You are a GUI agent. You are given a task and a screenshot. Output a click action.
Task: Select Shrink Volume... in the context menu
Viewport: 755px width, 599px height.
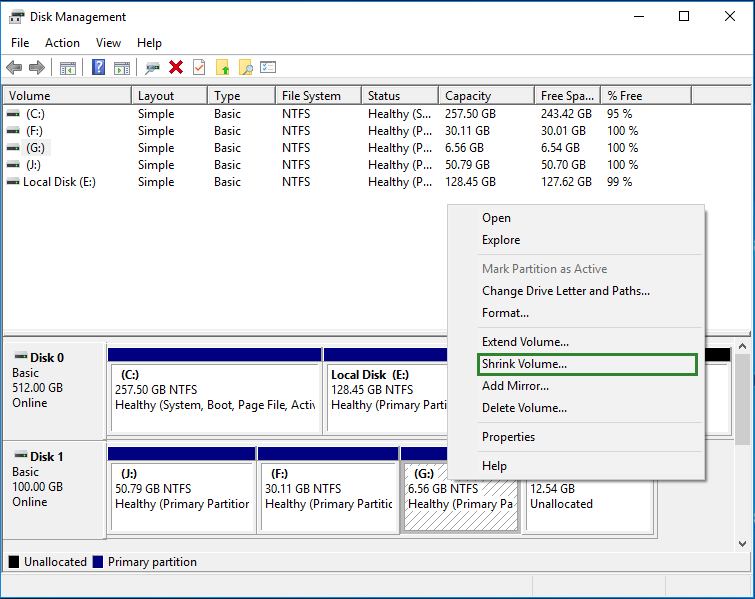point(587,364)
